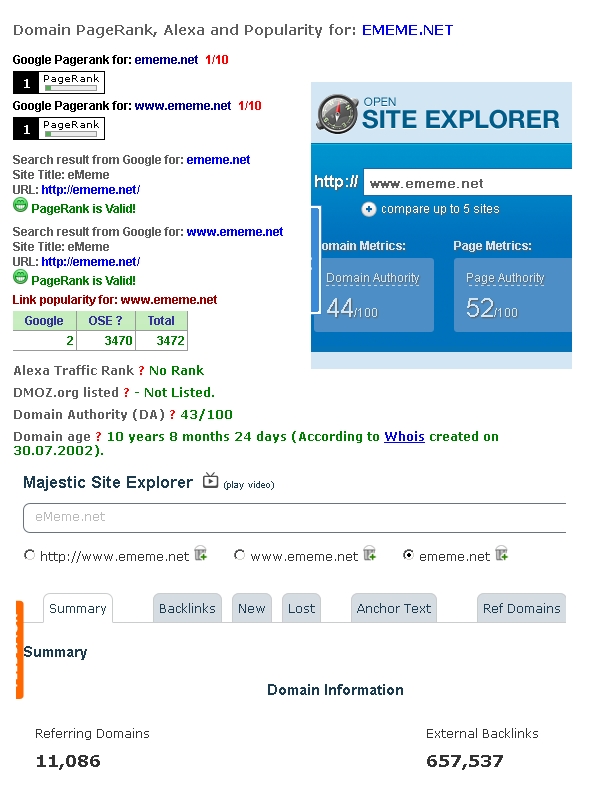Click the 43/100 Domain Authority value

[x=206, y=415]
